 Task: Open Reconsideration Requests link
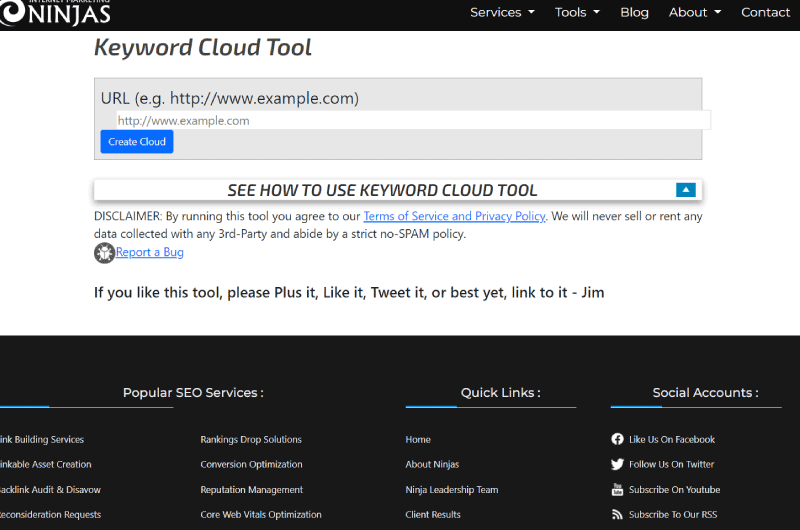[x=51, y=514]
